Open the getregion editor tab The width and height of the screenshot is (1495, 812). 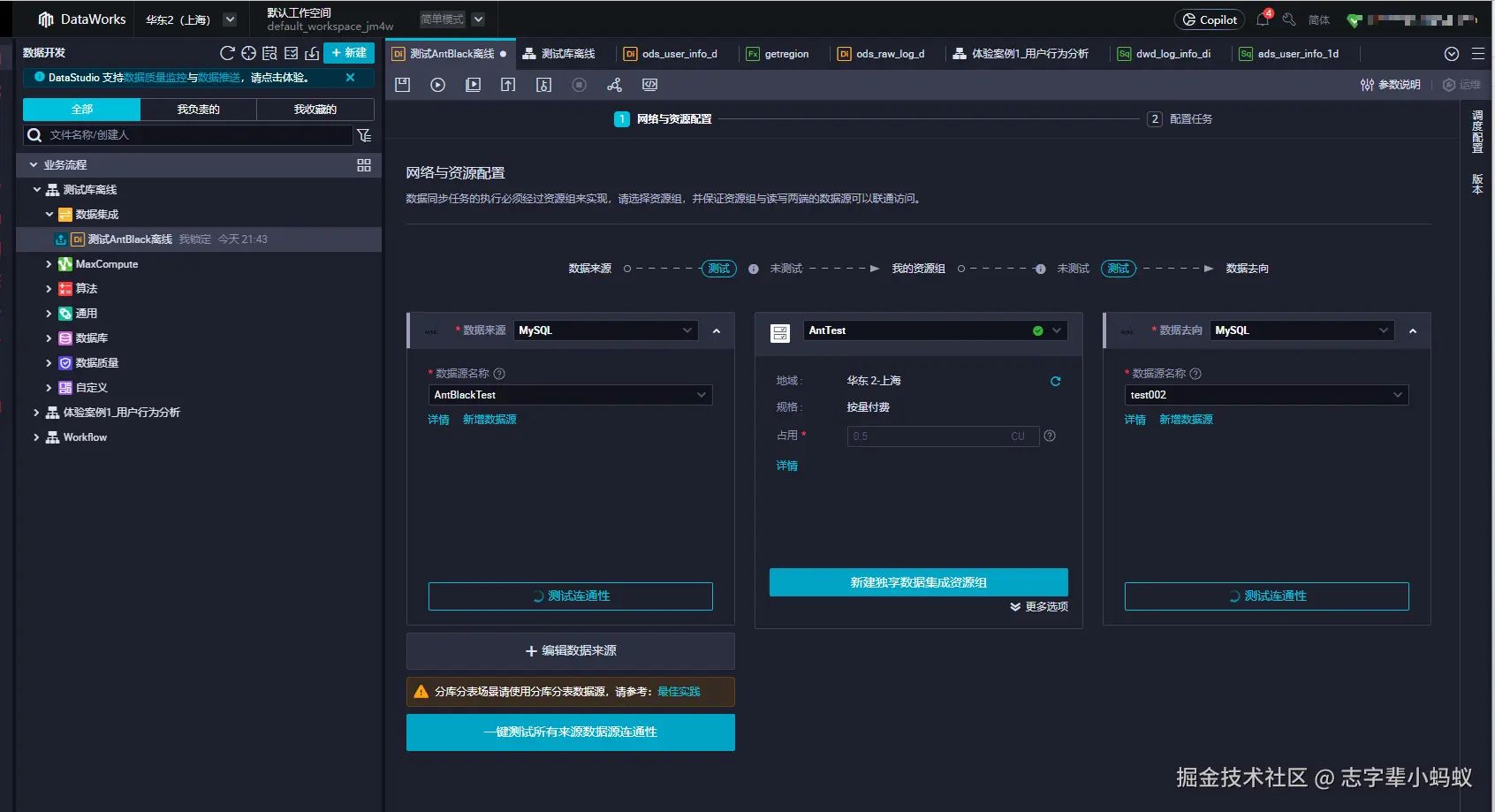point(778,54)
